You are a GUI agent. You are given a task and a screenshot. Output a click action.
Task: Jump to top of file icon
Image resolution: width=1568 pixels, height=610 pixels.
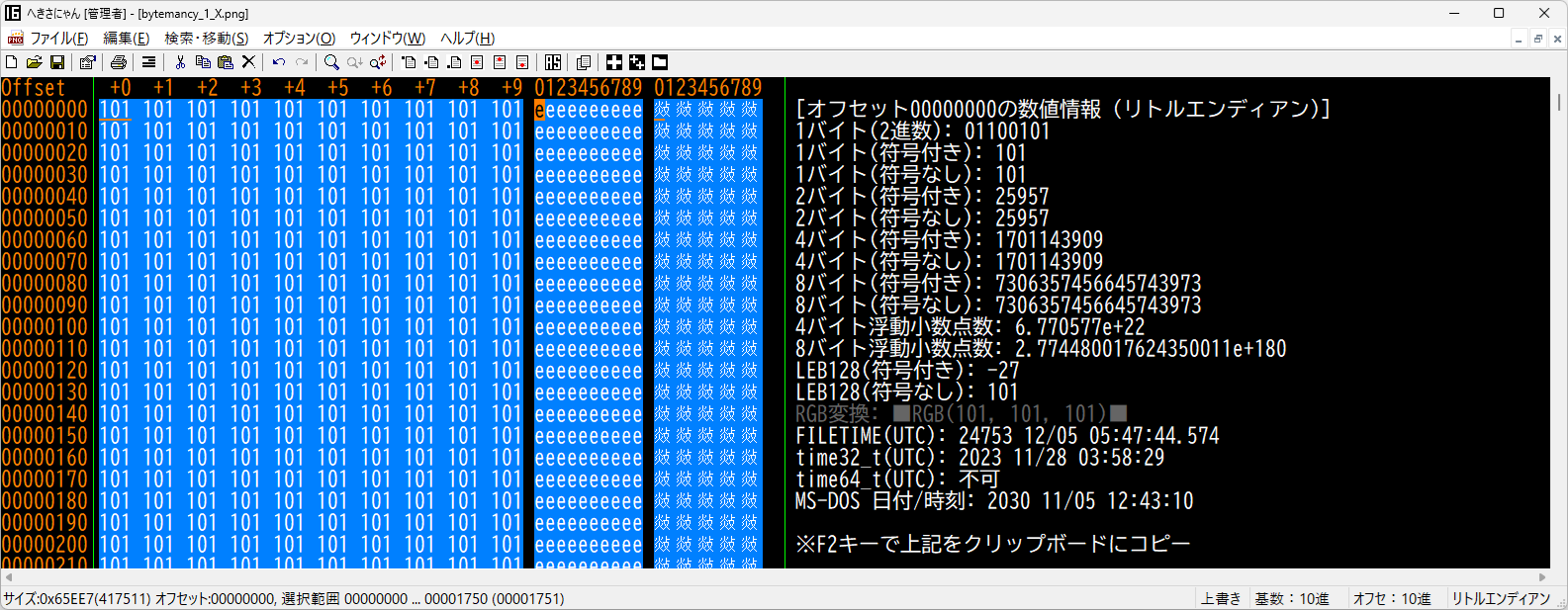pos(409,62)
